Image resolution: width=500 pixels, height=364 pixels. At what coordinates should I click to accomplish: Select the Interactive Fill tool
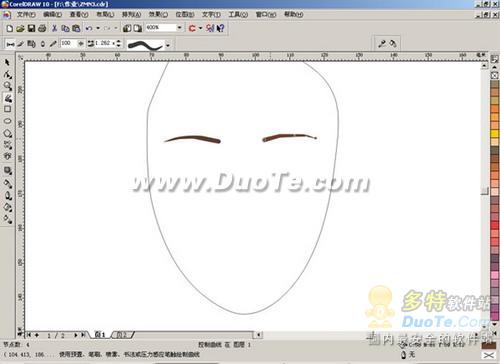coord(7,219)
